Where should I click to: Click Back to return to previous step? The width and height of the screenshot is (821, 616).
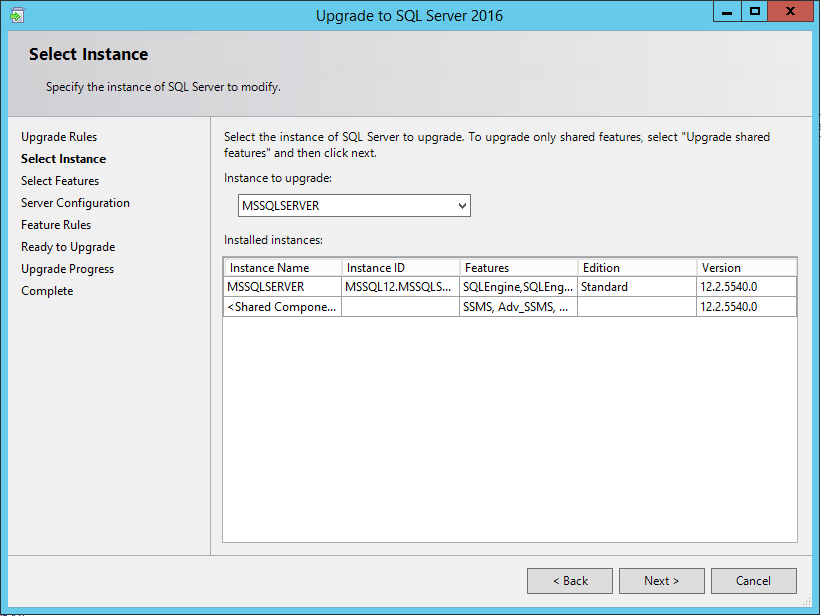coord(569,581)
